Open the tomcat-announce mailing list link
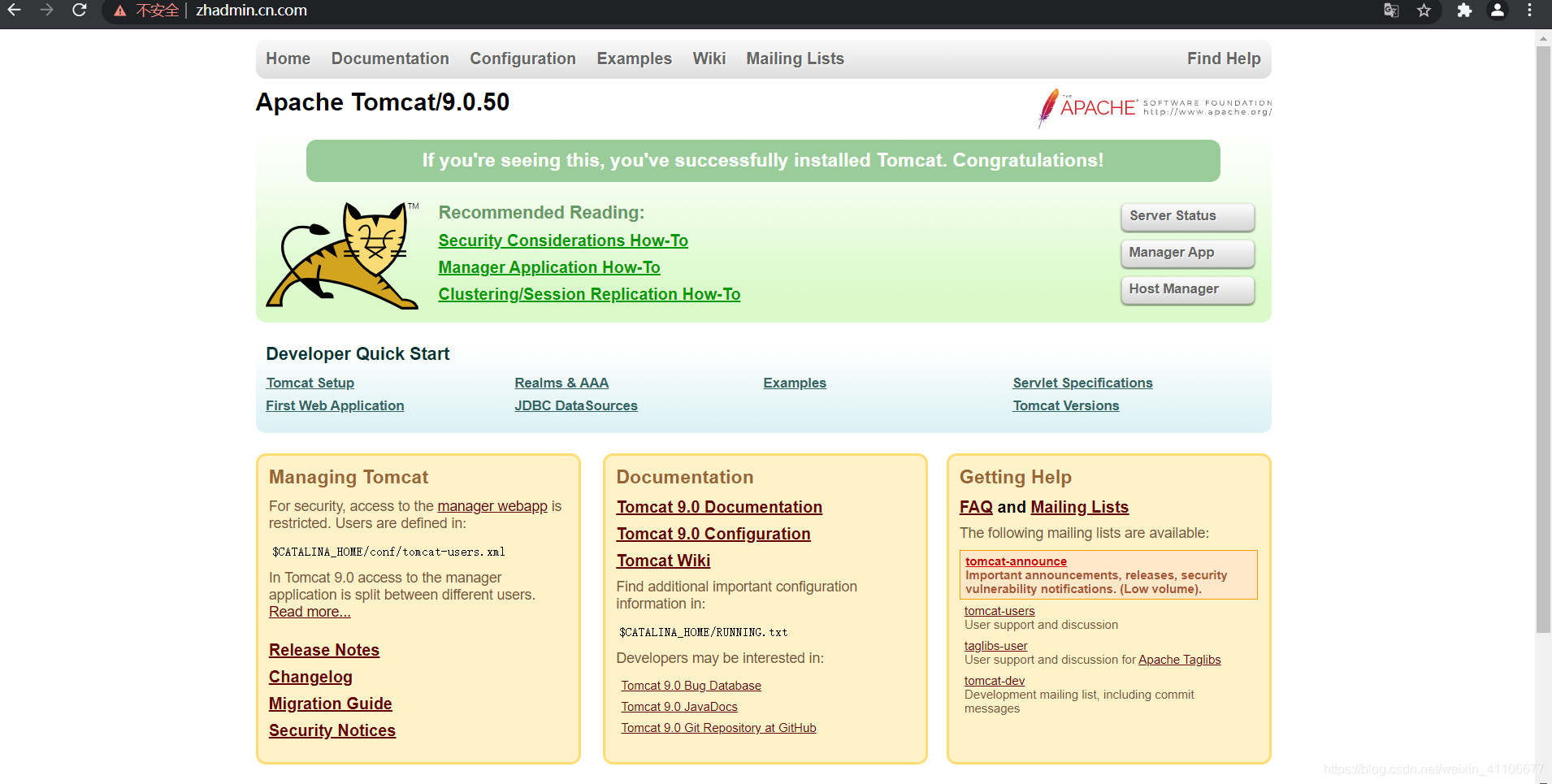 click(1016, 561)
